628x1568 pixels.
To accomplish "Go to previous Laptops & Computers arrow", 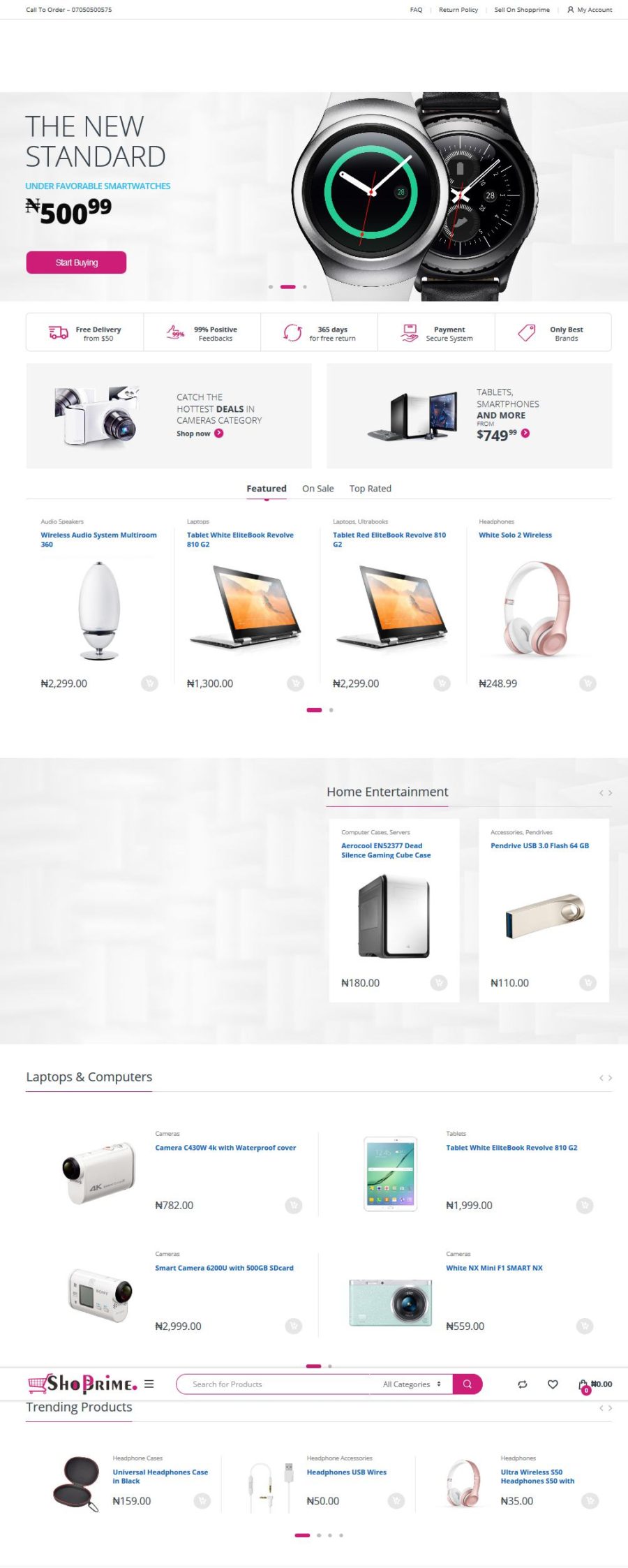I will (x=601, y=1078).
